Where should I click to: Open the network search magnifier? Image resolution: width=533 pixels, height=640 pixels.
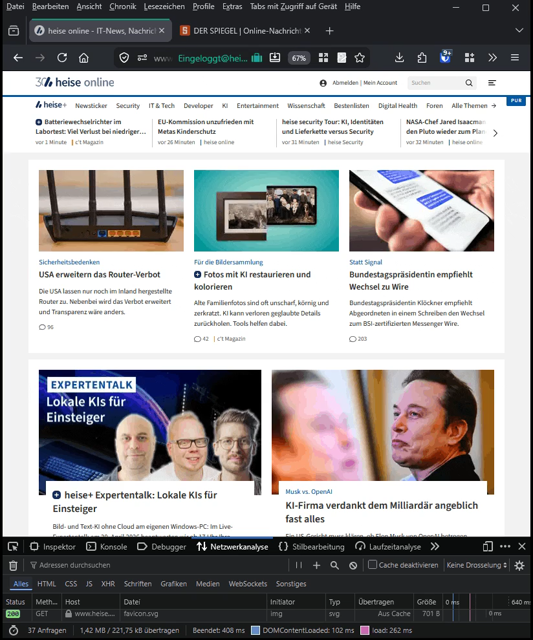coord(334,565)
